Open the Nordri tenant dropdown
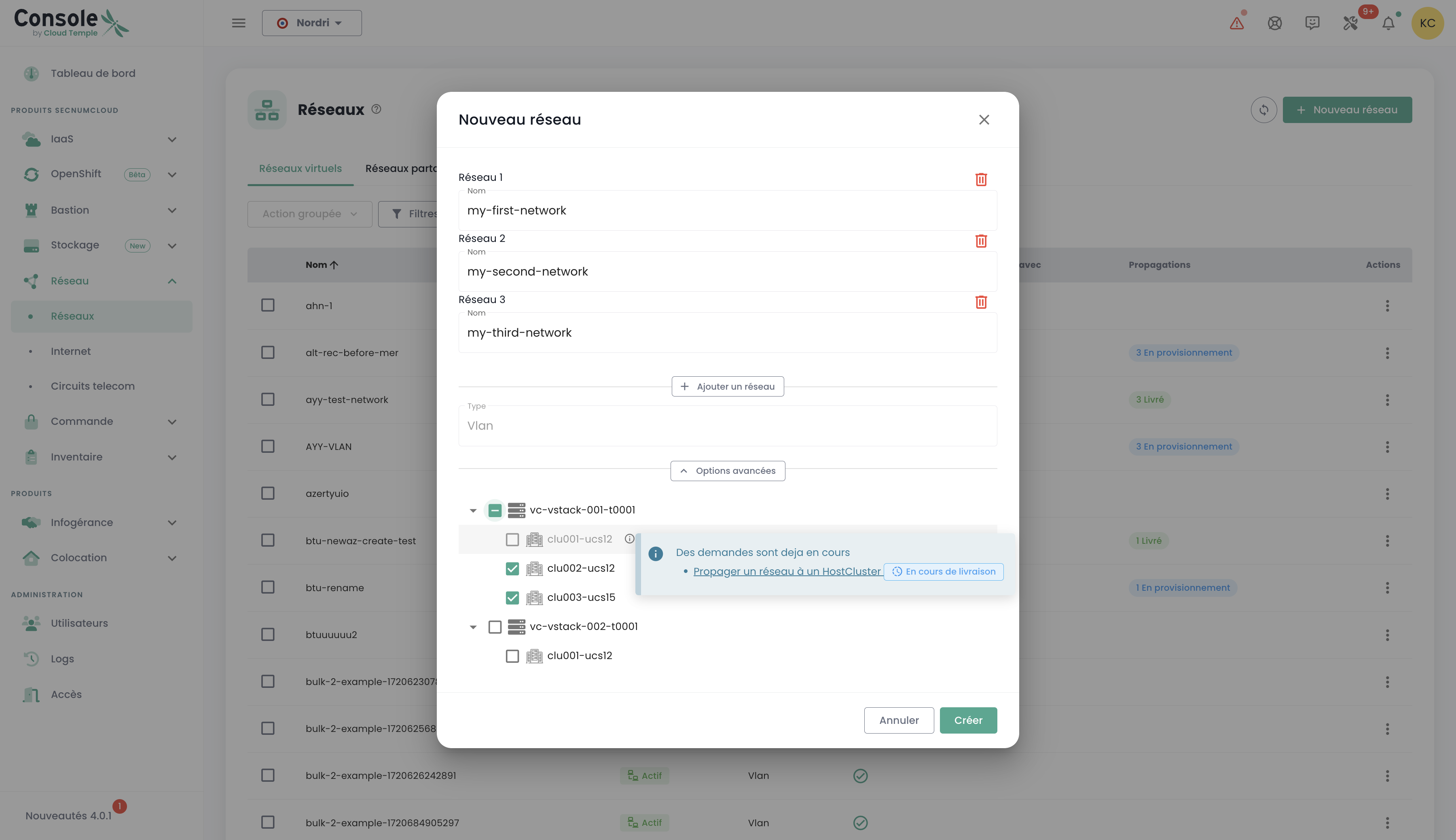This screenshot has width=1456, height=840. tap(312, 23)
